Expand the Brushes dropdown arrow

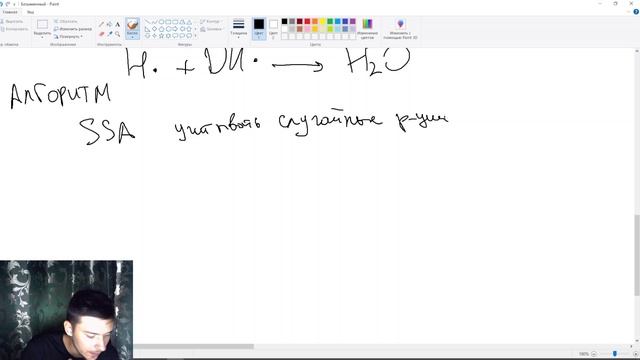[132, 37]
